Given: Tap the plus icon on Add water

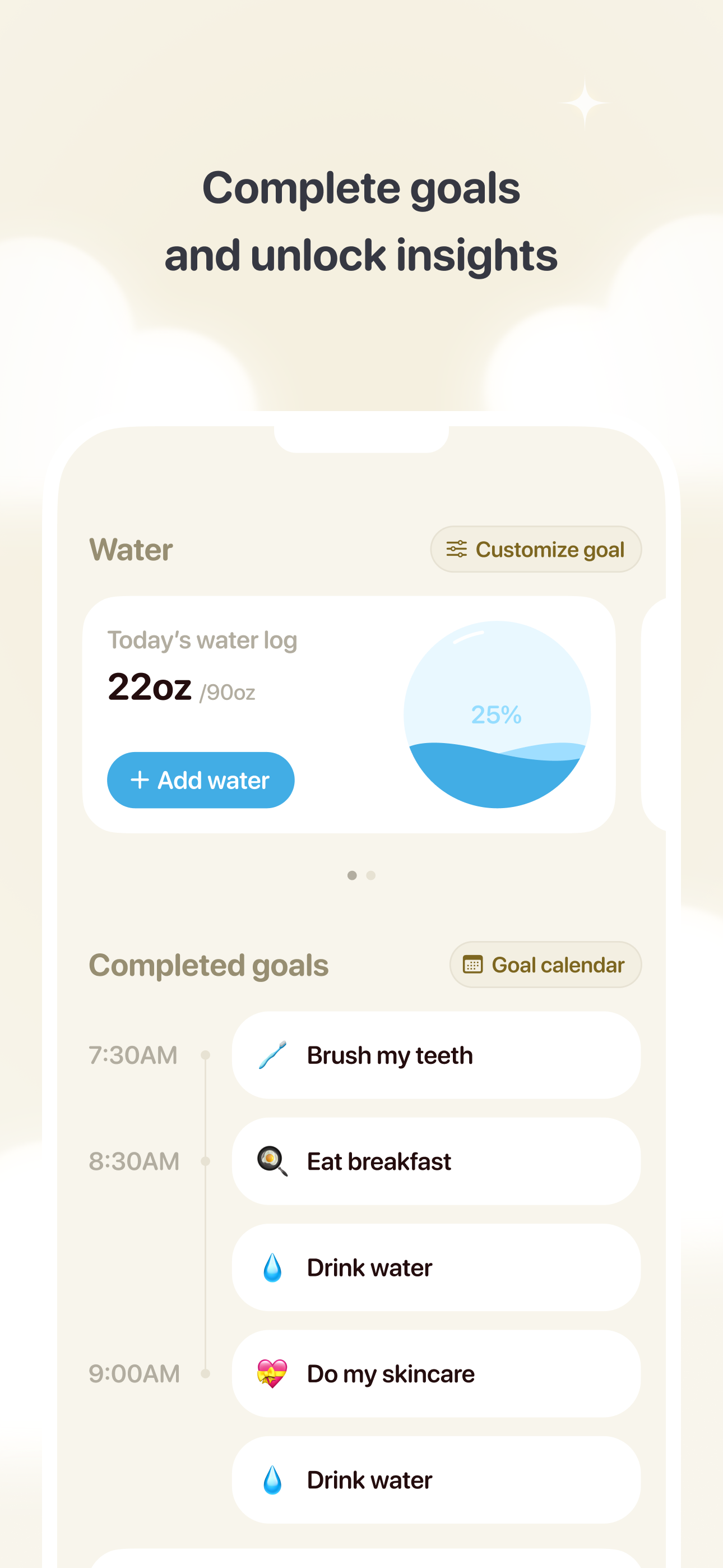Looking at the screenshot, I should (140, 780).
